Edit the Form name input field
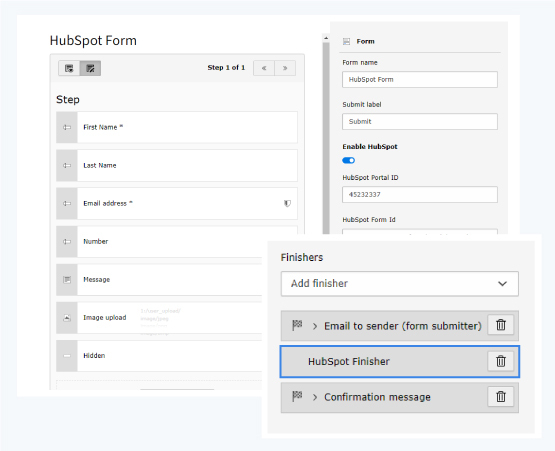 [420, 80]
